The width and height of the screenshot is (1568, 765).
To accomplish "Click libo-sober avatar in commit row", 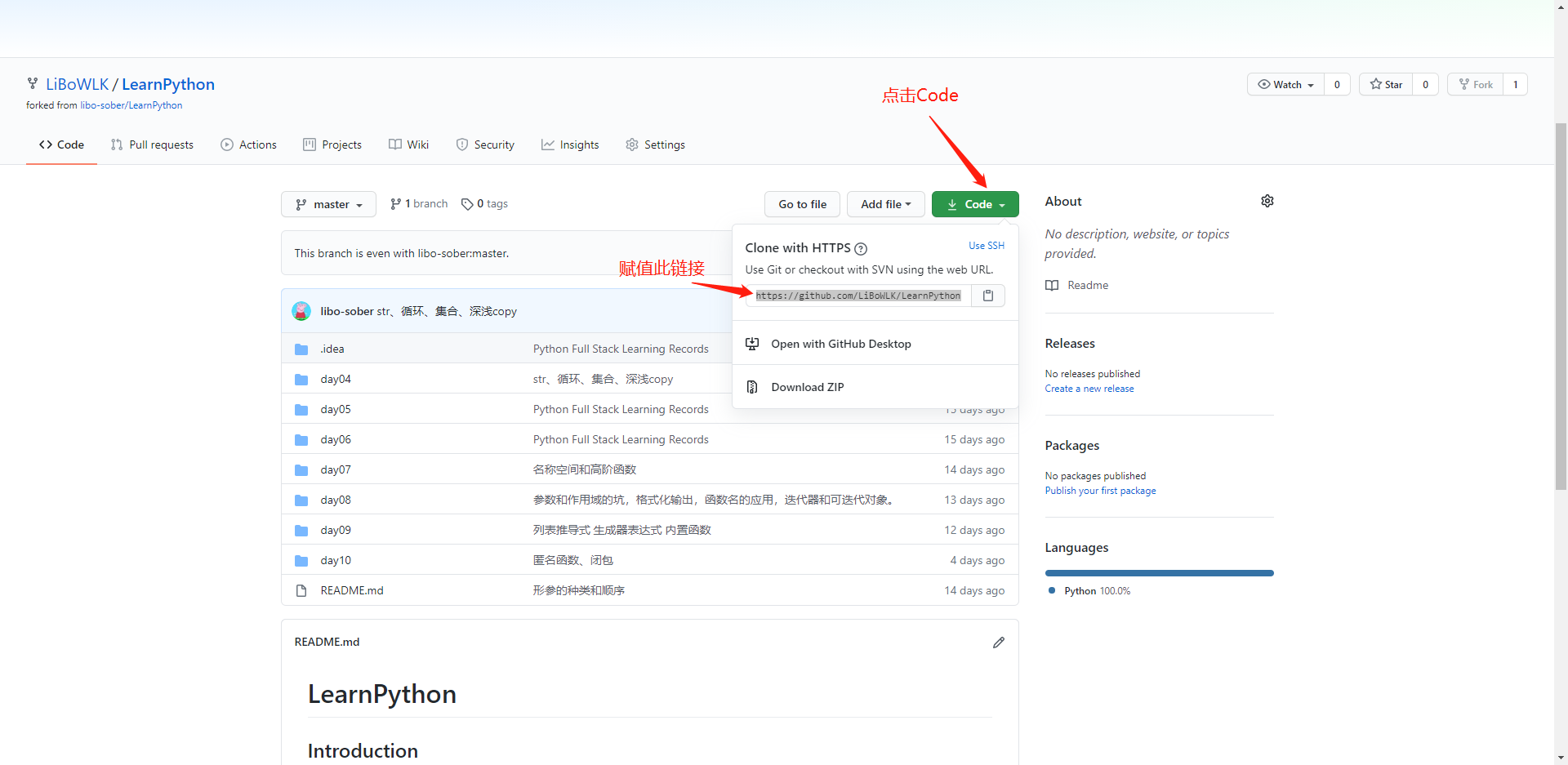I will tap(301, 311).
